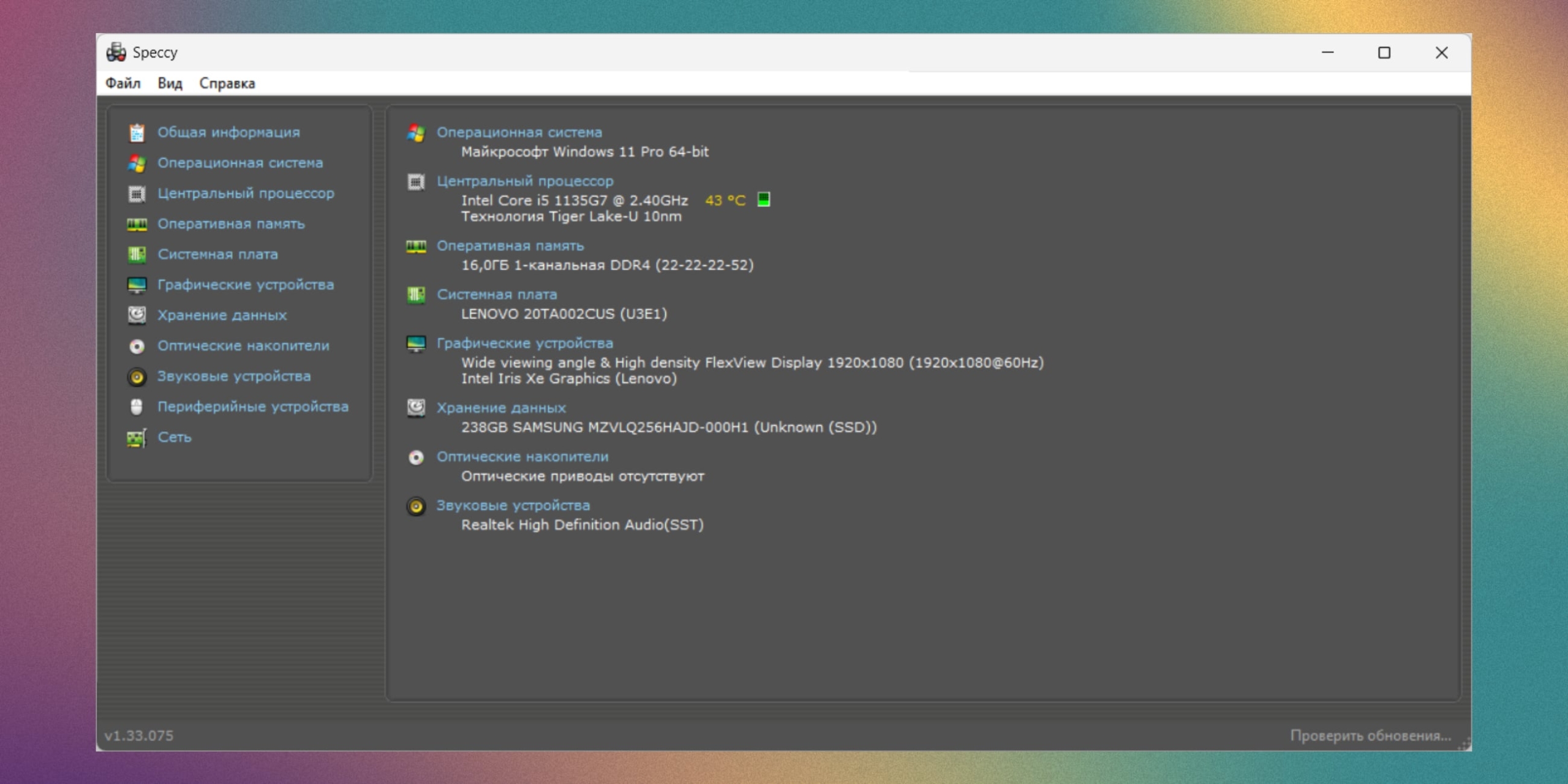Open the Справка menu
Image resolution: width=1568 pixels, height=784 pixels.
(x=227, y=83)
